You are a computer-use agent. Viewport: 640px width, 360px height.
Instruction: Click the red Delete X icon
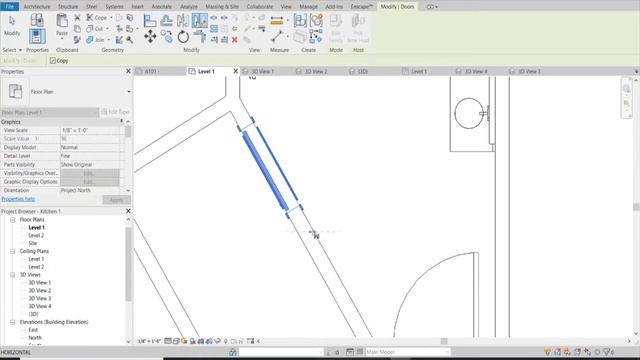point(235,40)
